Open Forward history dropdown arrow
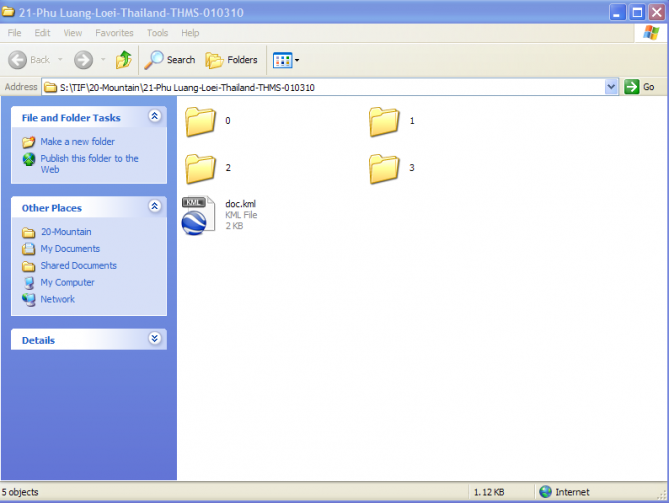The width and height of the screenshot is (669, 503). (x=103, y=60)
